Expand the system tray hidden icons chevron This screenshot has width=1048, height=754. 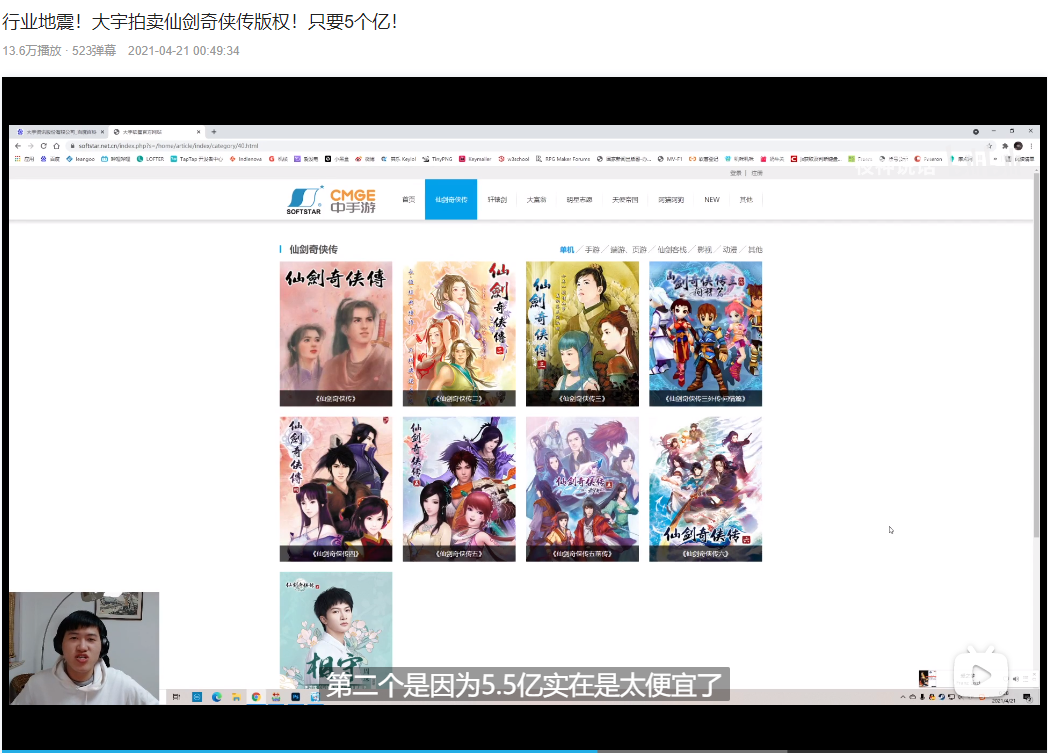coord(903,697)
